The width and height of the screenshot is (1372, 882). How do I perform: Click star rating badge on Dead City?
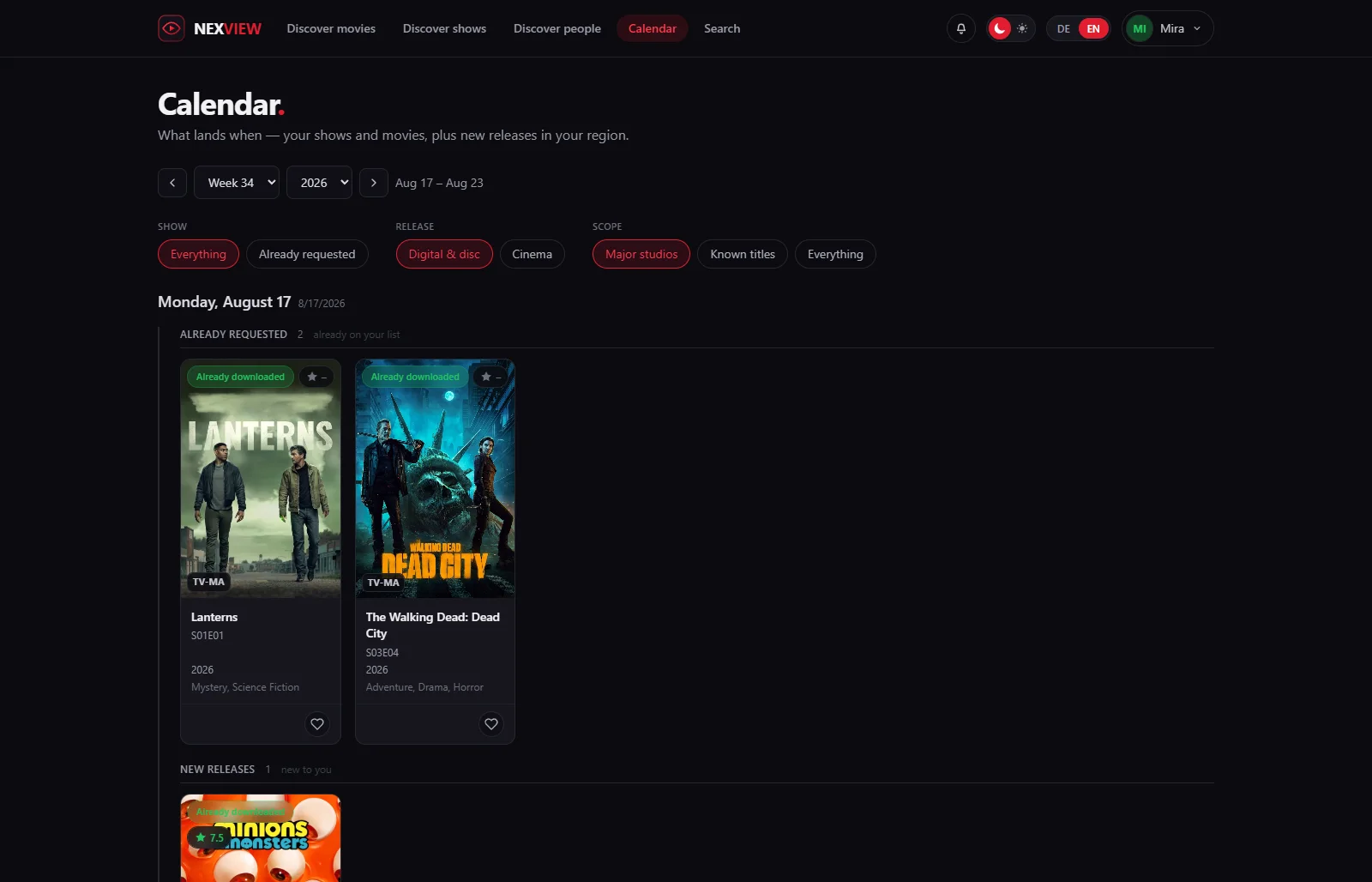490,377
